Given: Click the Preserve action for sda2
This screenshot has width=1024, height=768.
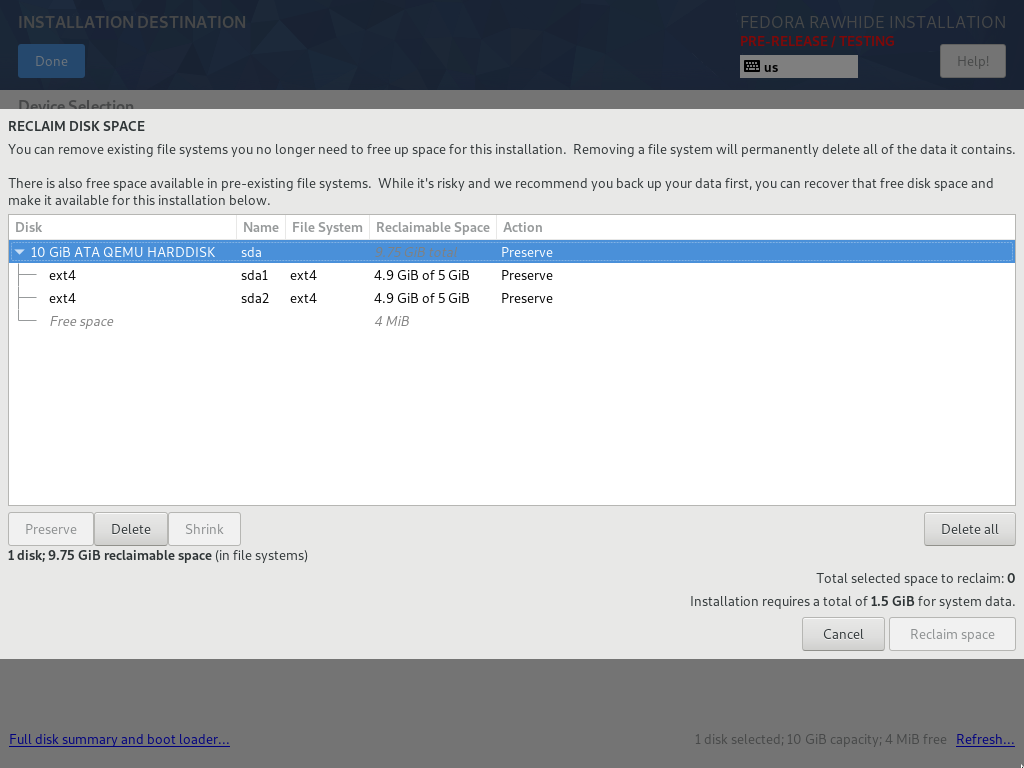Looking at the screenshot, I should 526,298.
